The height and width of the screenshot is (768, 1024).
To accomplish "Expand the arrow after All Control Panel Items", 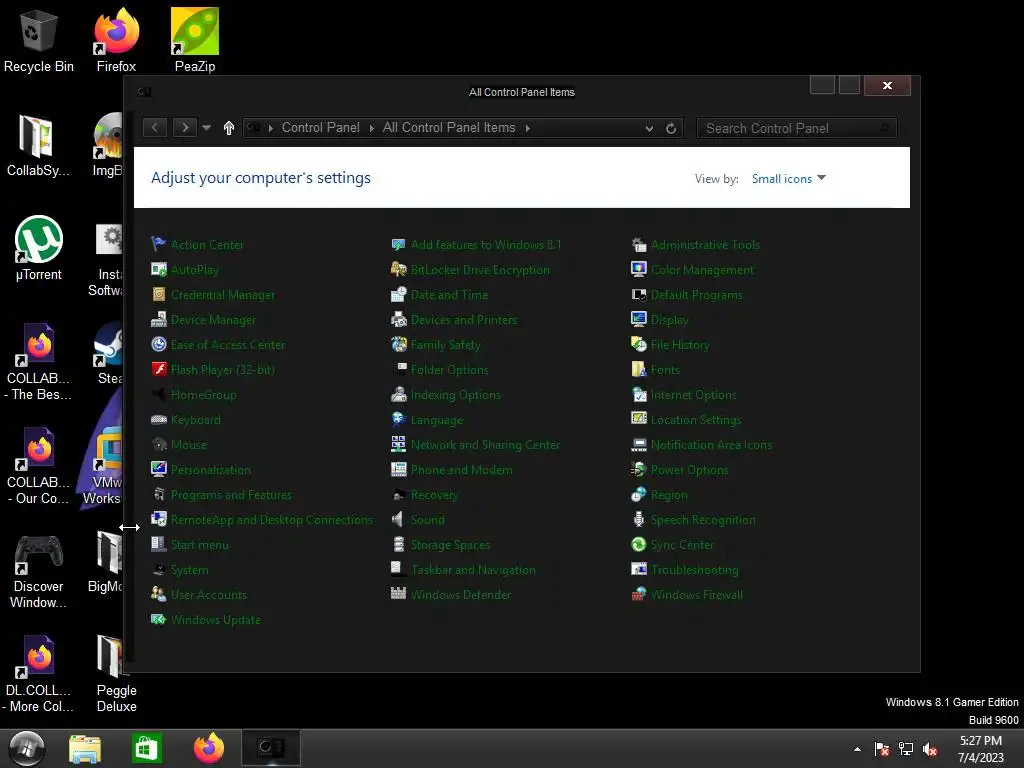I will pyautogui.click(x=528, y=128).
